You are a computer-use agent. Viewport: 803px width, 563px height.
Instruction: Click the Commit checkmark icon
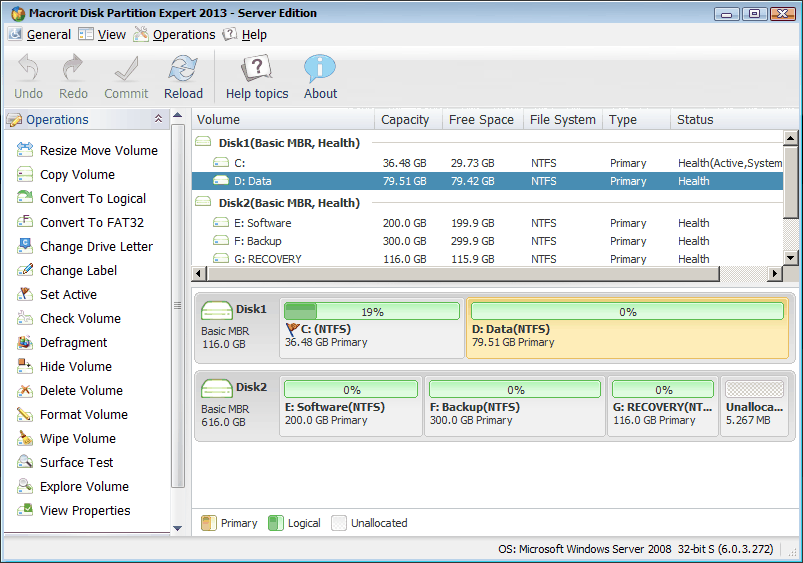(126, 68)
